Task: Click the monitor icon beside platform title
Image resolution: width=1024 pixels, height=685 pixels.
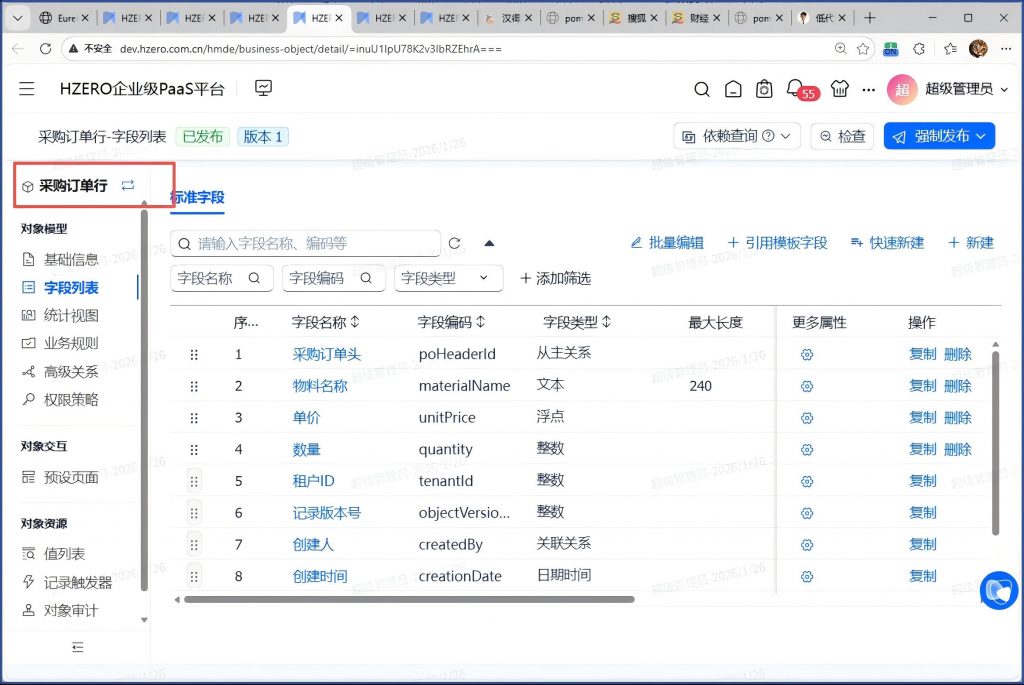Action: click(x=264, y=89)
